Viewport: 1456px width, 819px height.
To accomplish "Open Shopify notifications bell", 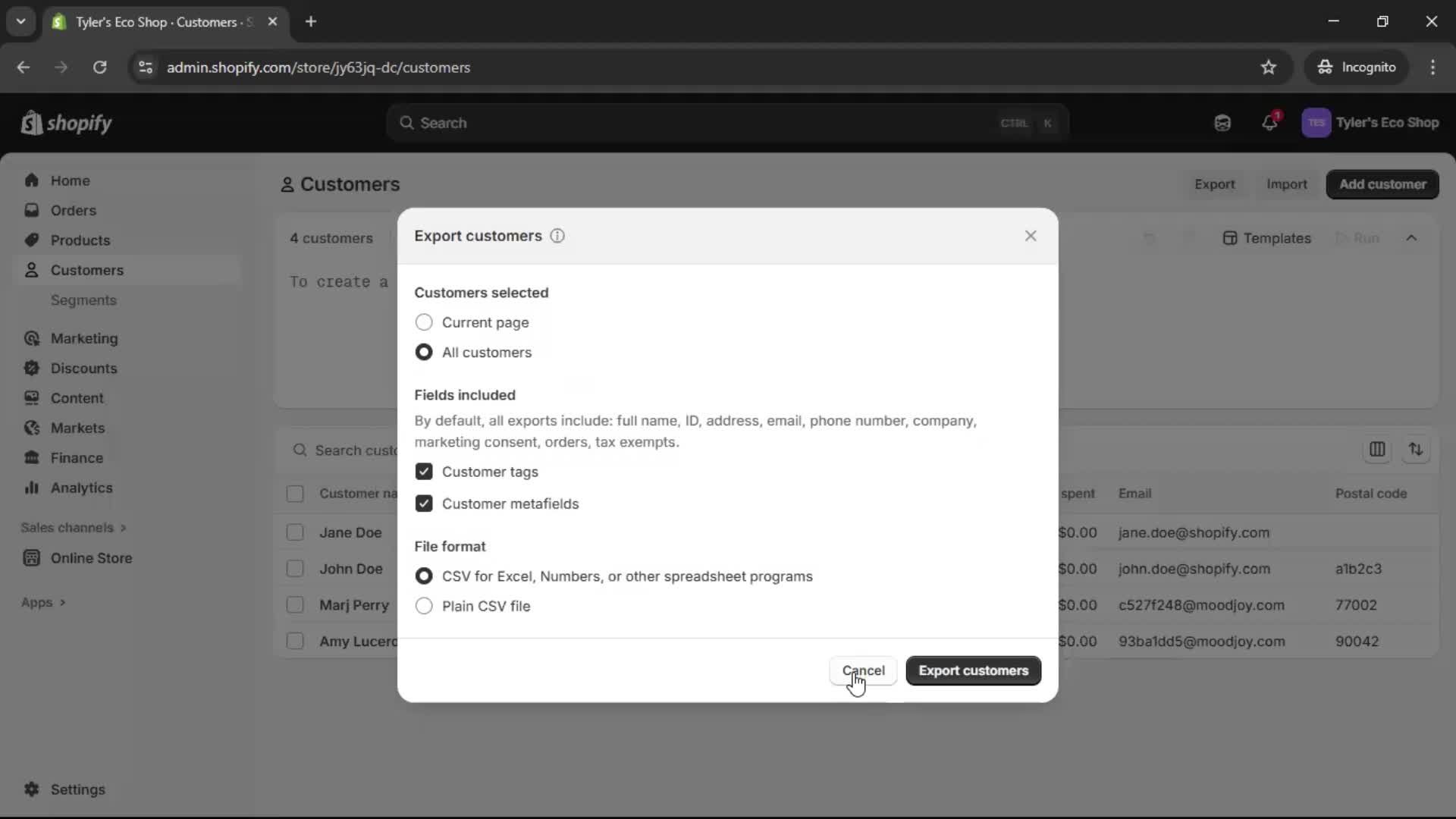I will [1270, 123].
